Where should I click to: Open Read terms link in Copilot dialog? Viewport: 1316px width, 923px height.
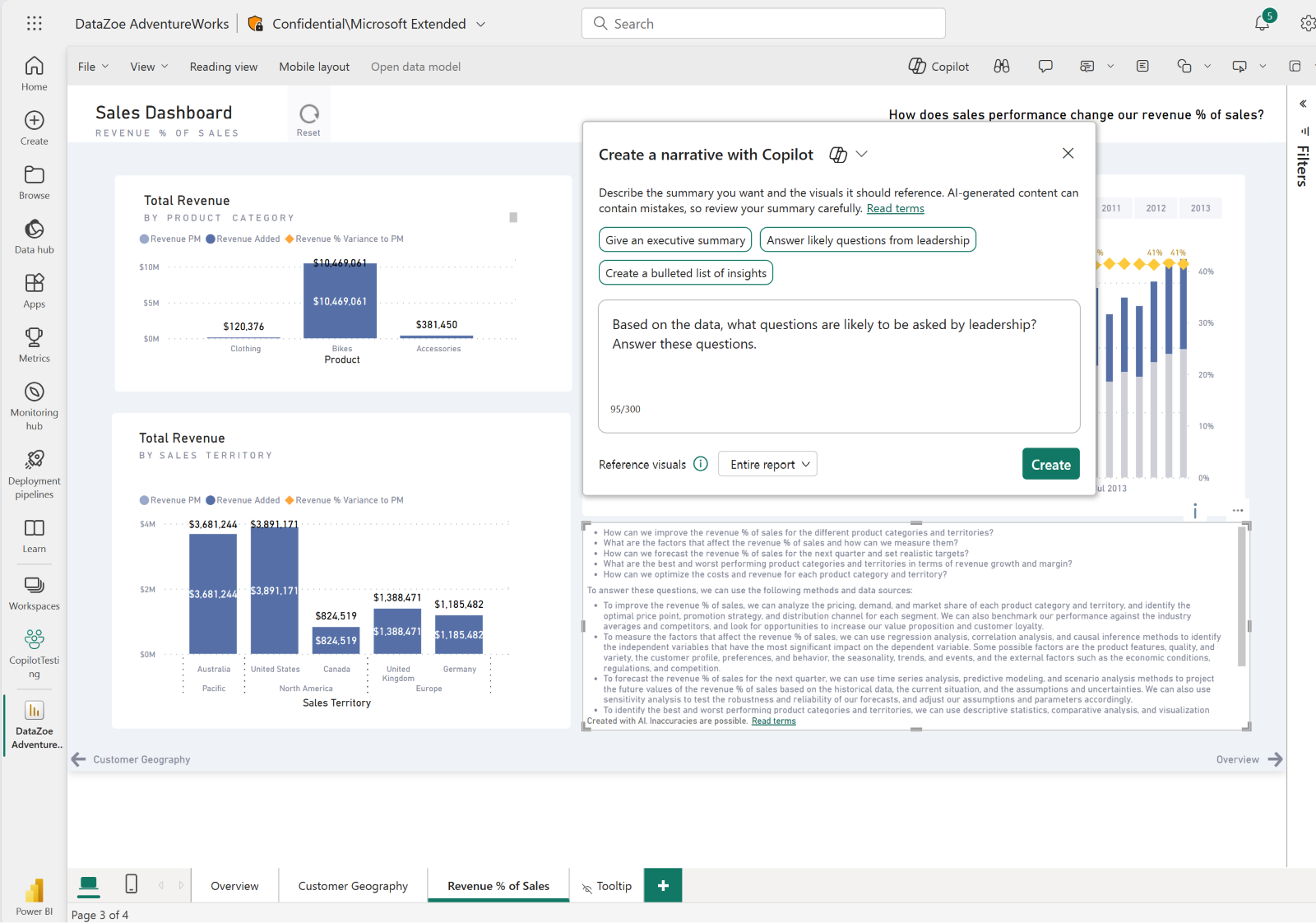coord(895,208)
